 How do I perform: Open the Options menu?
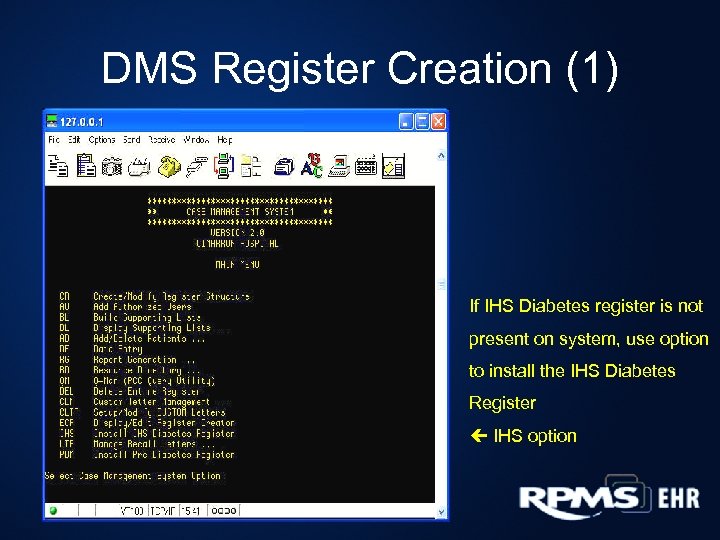[x=101, y=140]
